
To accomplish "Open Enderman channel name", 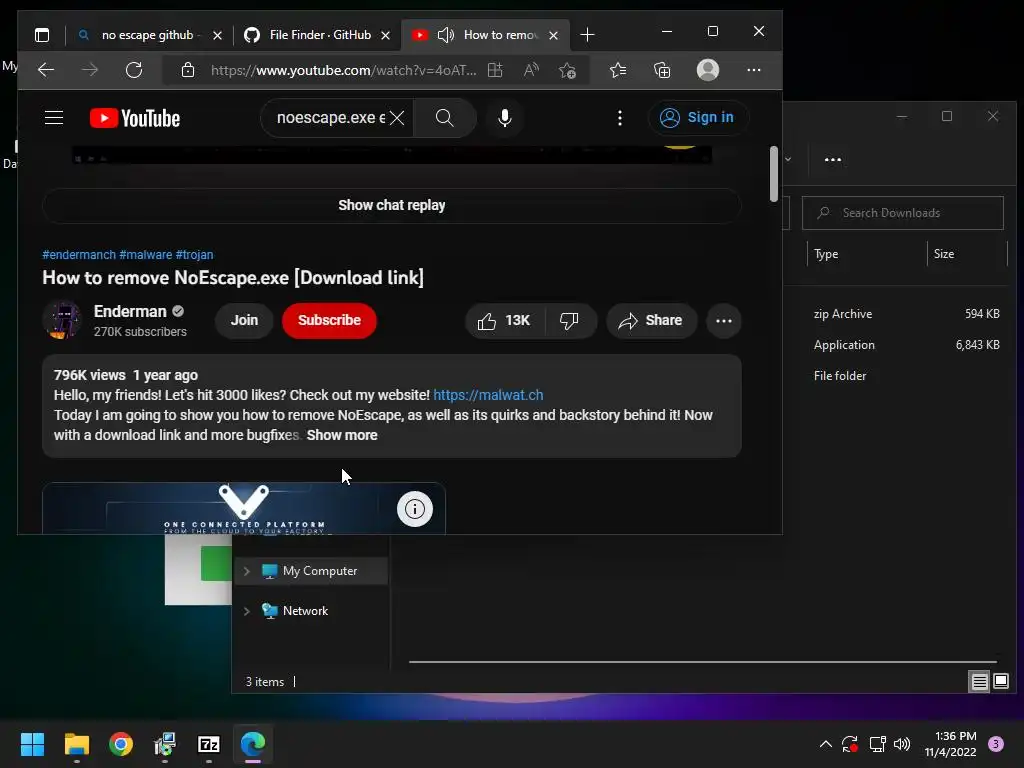I will point(130,312).
